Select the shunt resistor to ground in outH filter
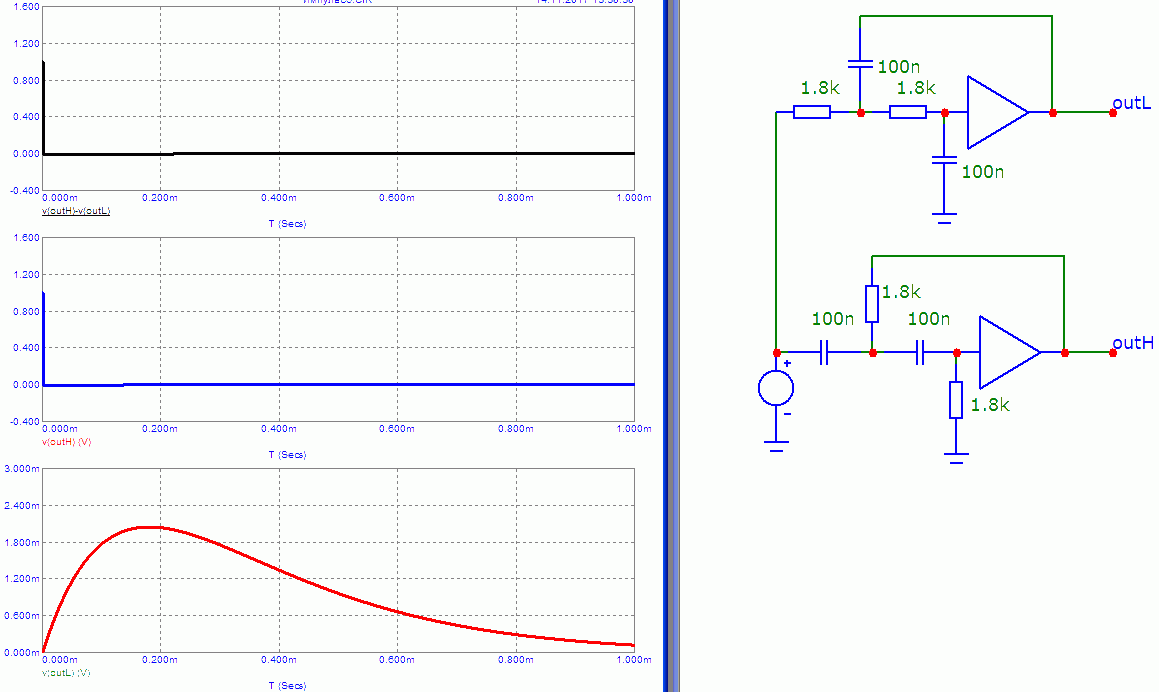Viewport: 1159px width, 692px height. coord(956,400)
